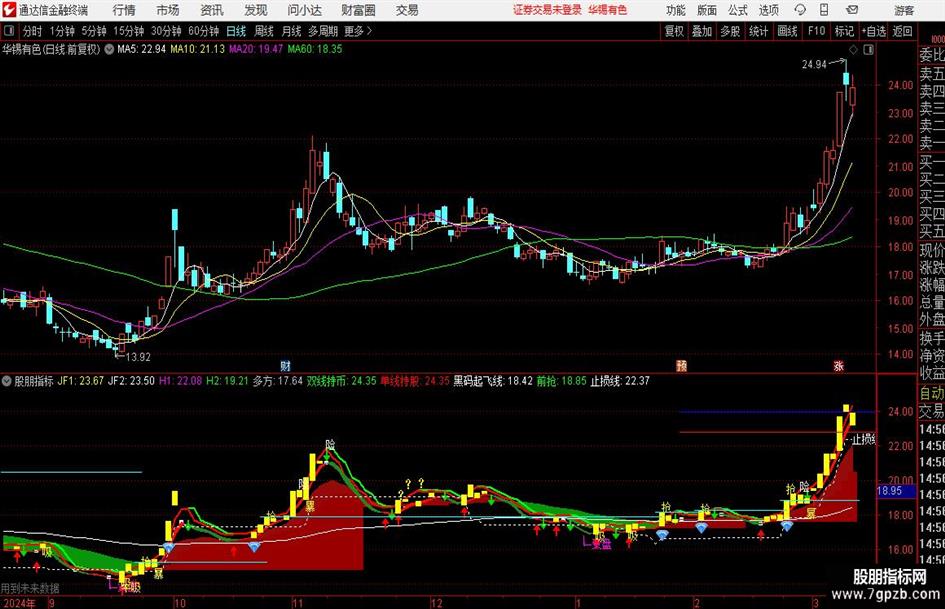This screenshot has height=609, width=945.
Task: Open the 发现 menu
Action: pyautogui.click(x=256, y=10)
